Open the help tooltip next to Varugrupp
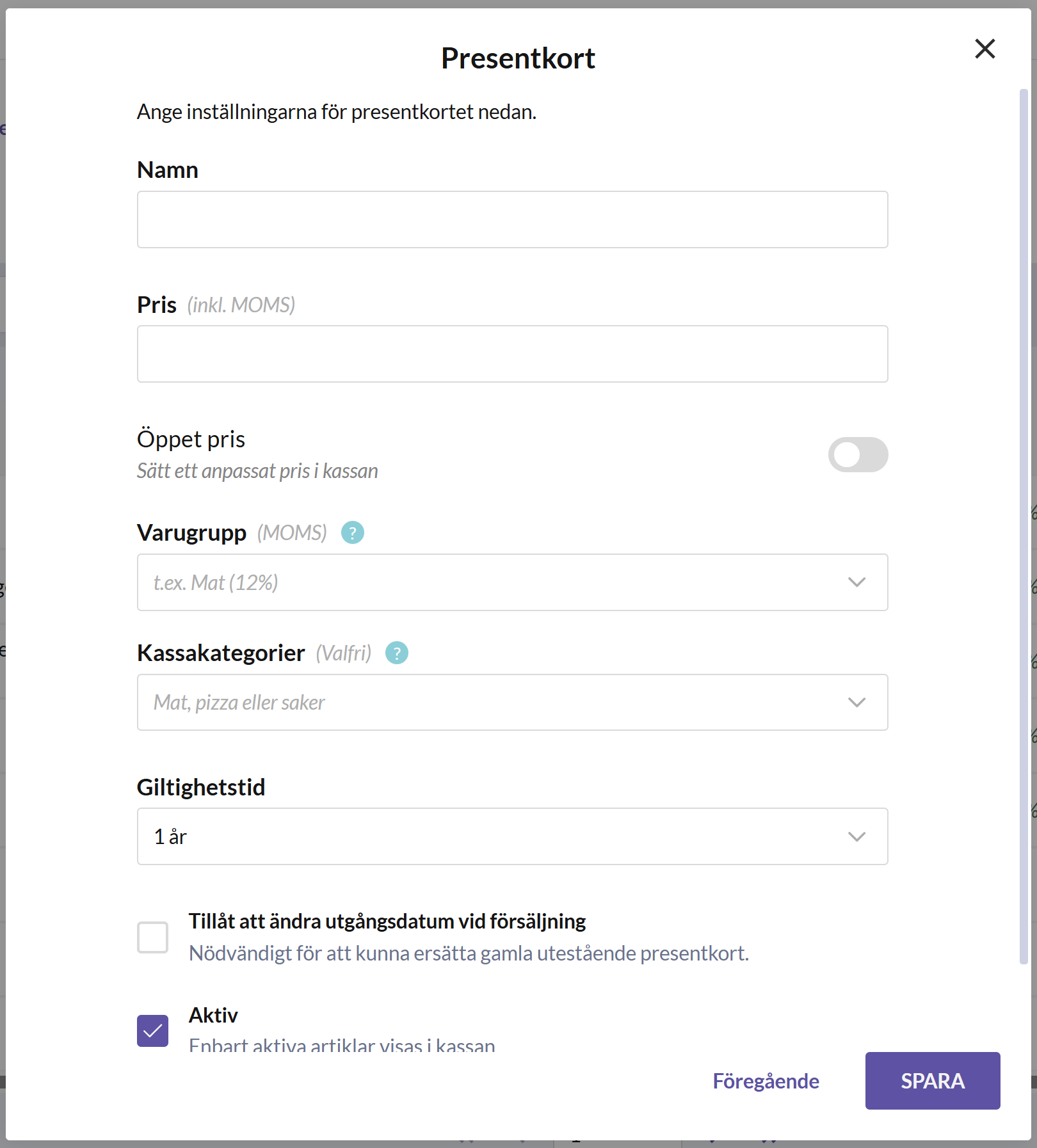 click(x=352, y=532)
